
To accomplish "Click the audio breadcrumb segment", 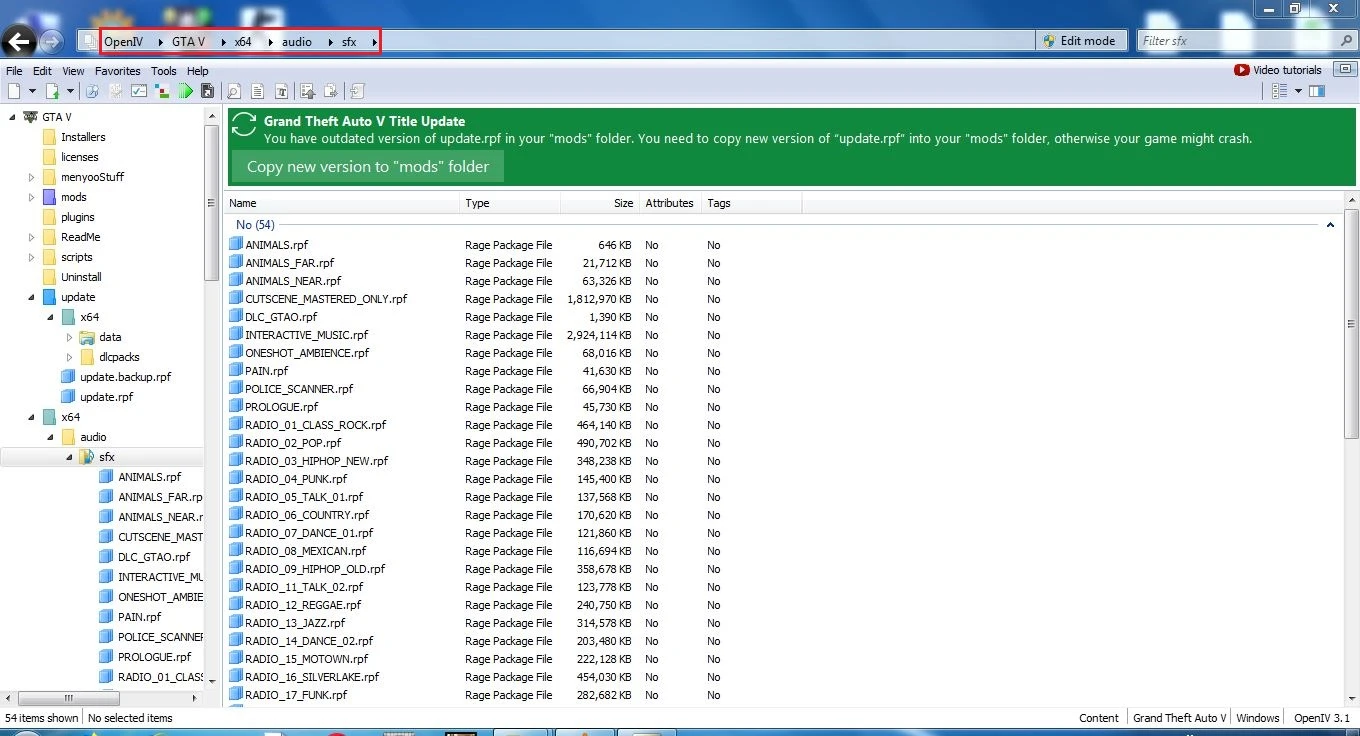I will [296, 42].
